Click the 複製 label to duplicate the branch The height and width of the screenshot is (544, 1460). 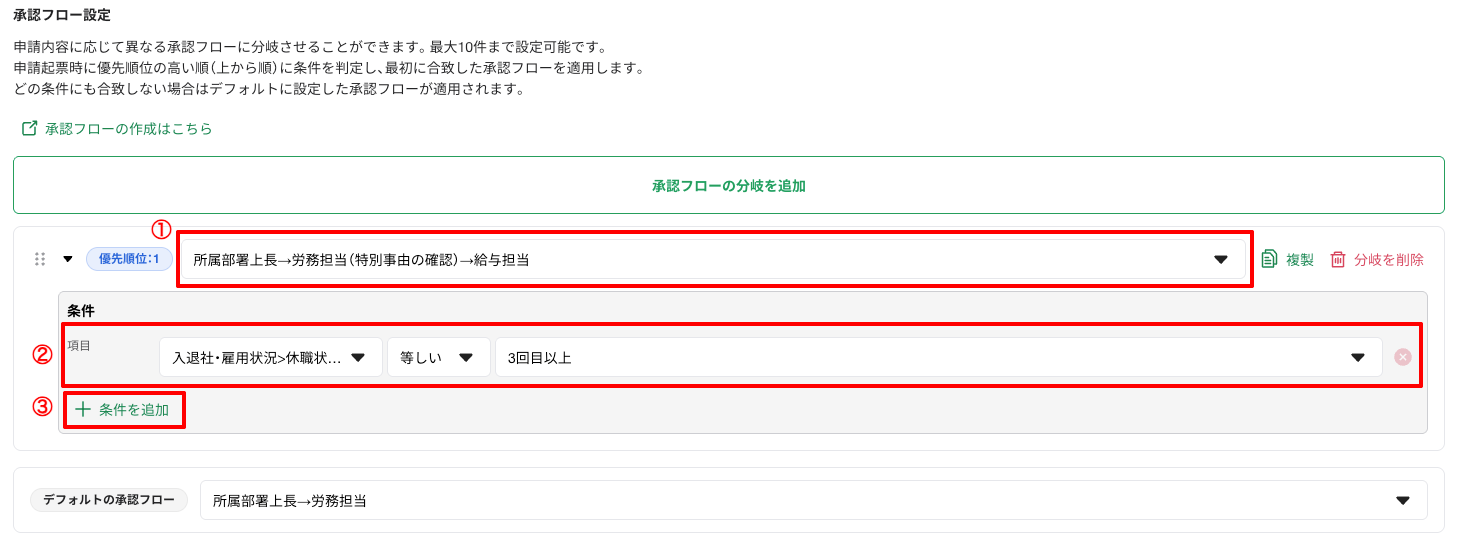(x=1300, y=259)
